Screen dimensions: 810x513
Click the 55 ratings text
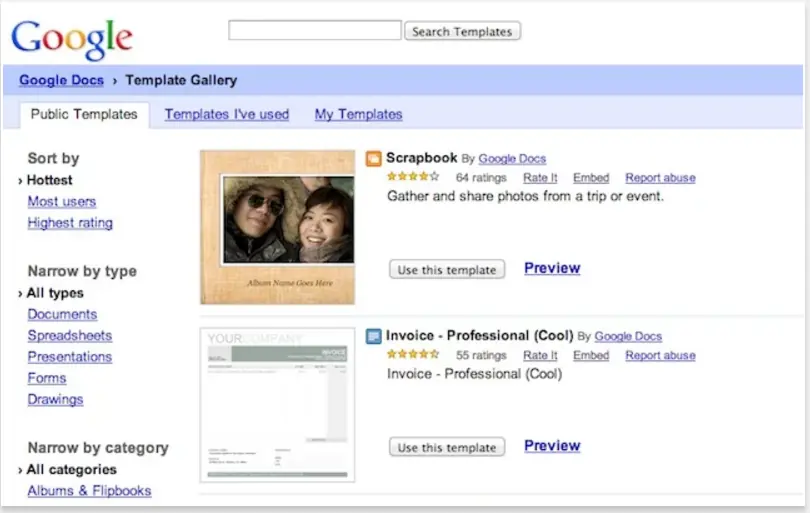coord(481,355)
